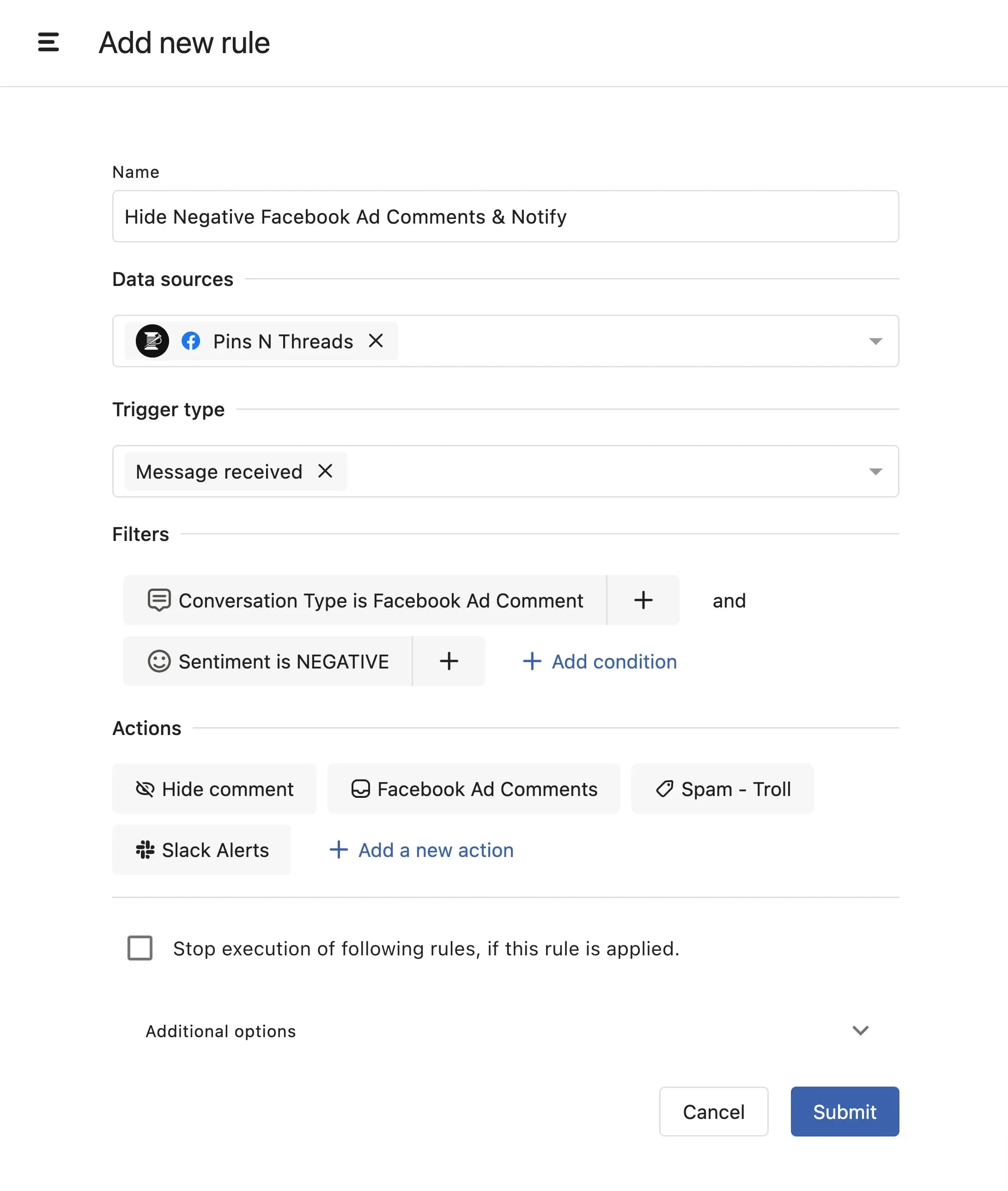Expand Additional options section
The height and width of the screenshot is (1191, 1008).
pos(860,1030)
